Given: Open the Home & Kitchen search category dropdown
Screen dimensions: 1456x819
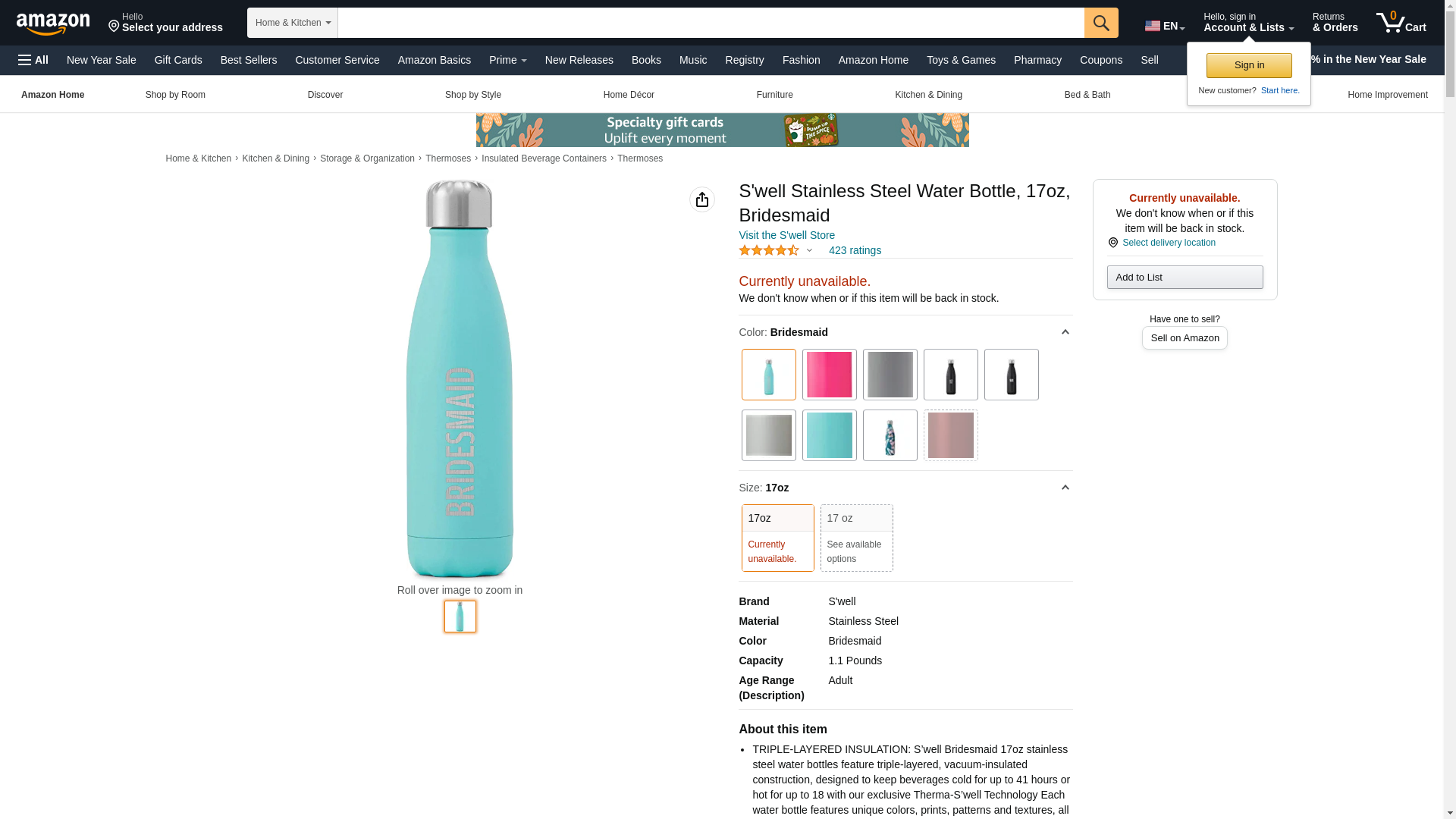Looking at the screenshot, I should (293, 23).
